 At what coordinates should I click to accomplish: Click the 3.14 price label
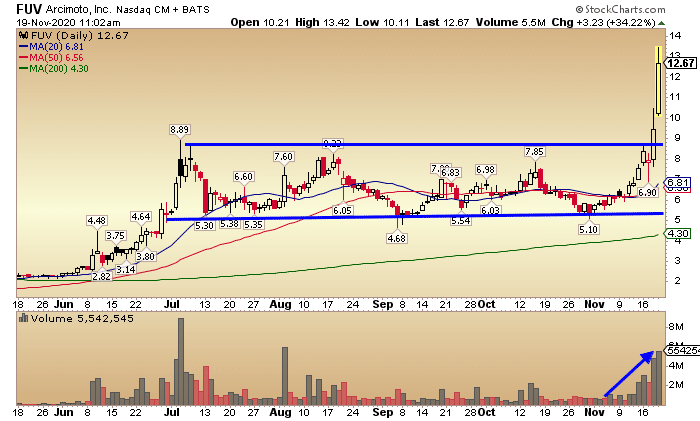tap(125, 269)
